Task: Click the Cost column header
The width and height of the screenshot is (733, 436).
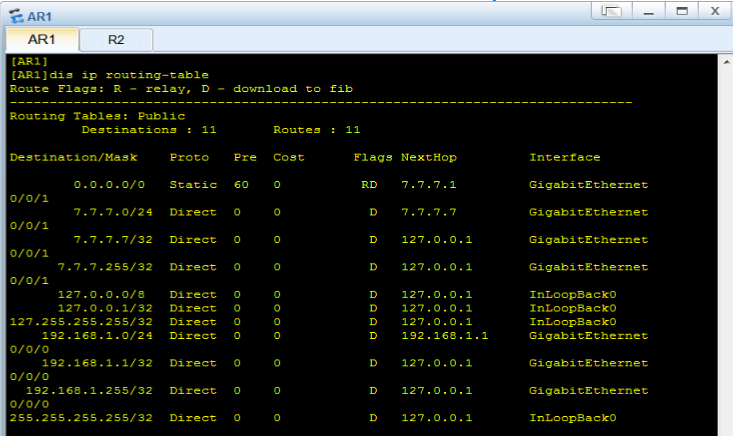Action: [288, 157]
